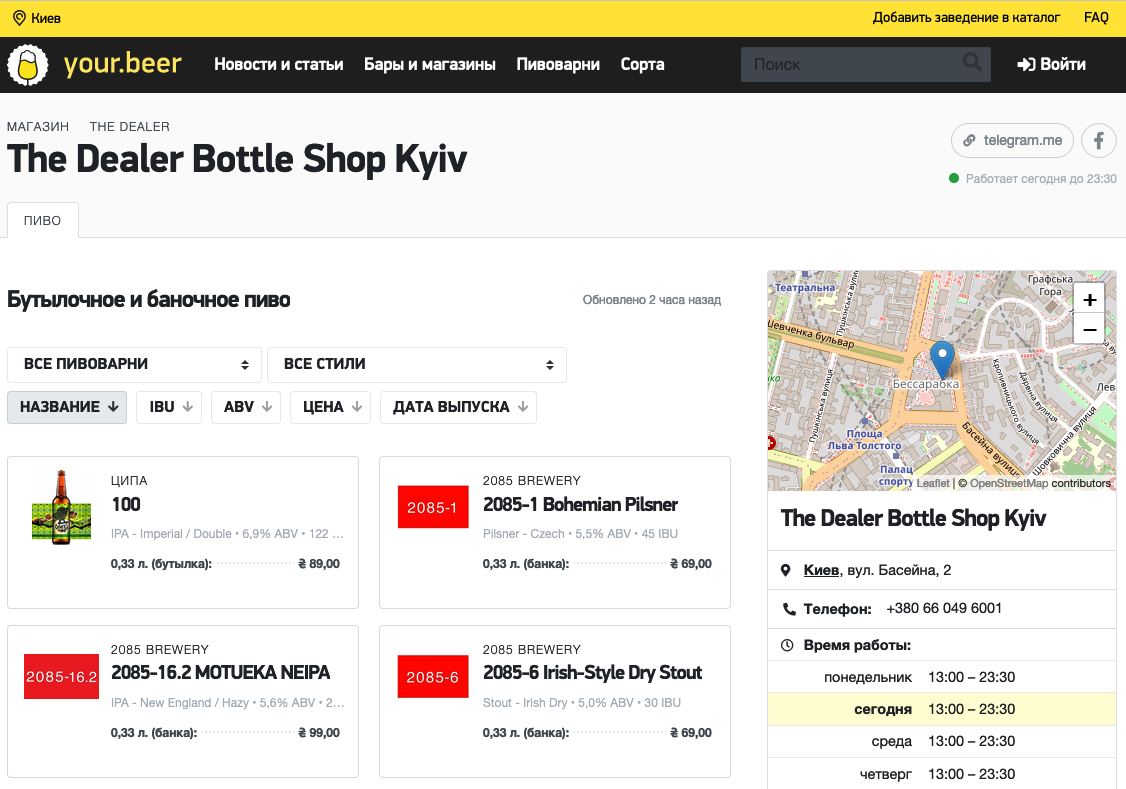The width and height of the screenshot is (1126, 789).
Task: Click OpenStreetMap attribution link
Action: [x=1009, y=483]
